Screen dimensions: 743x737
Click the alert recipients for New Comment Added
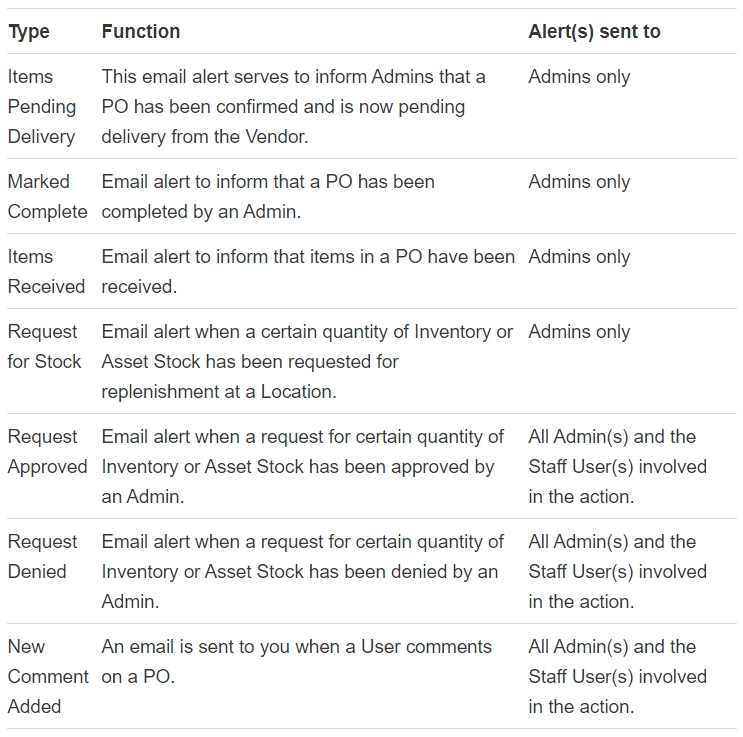(617, 676)
